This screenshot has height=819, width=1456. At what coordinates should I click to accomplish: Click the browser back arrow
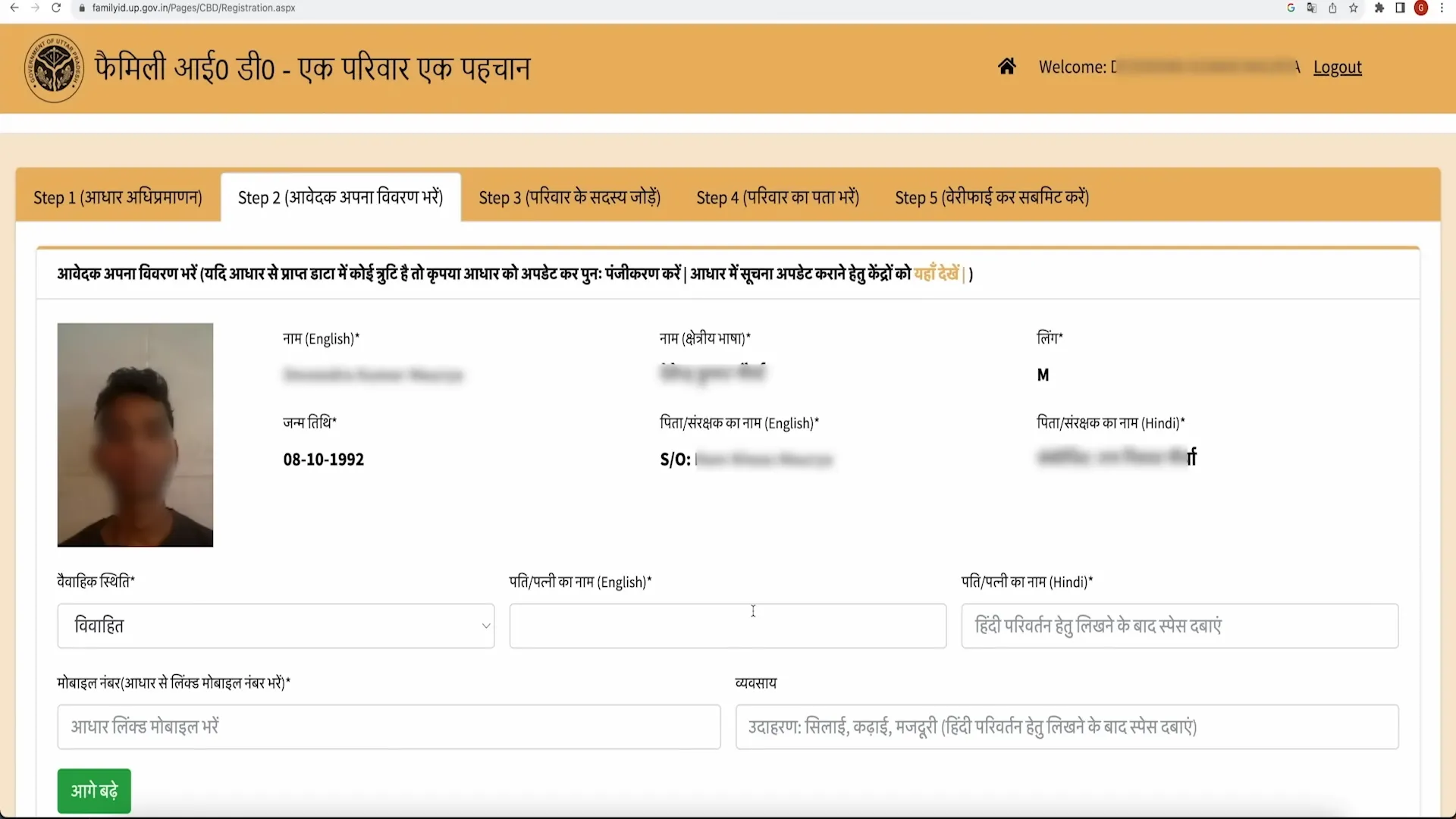pyautogui.click(x=14, y=8)
